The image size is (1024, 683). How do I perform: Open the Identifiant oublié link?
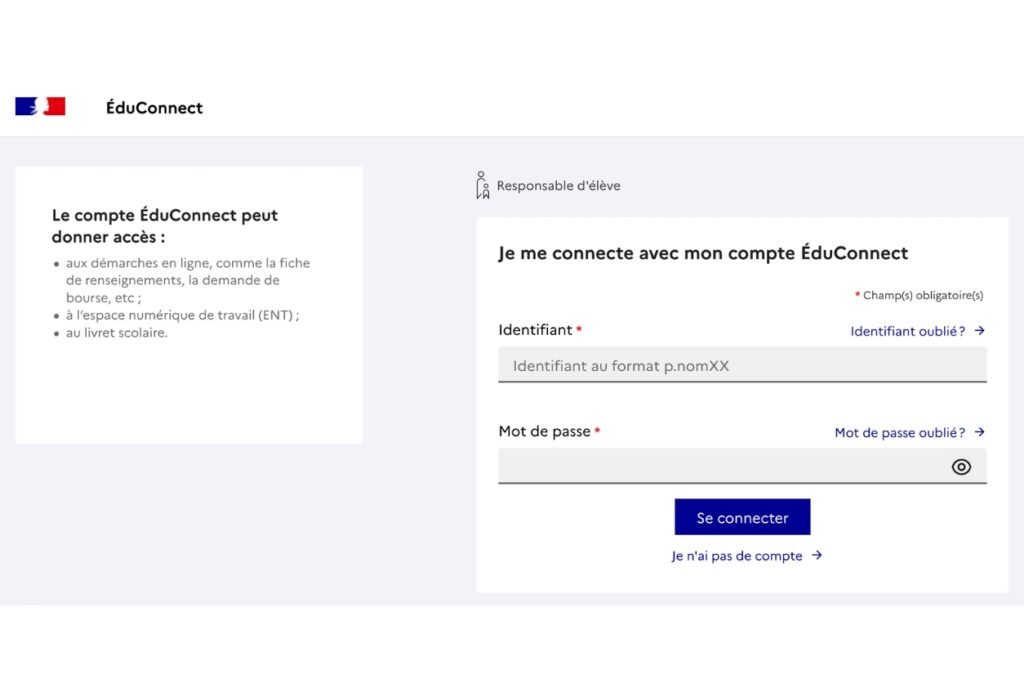tap(908, 331)
